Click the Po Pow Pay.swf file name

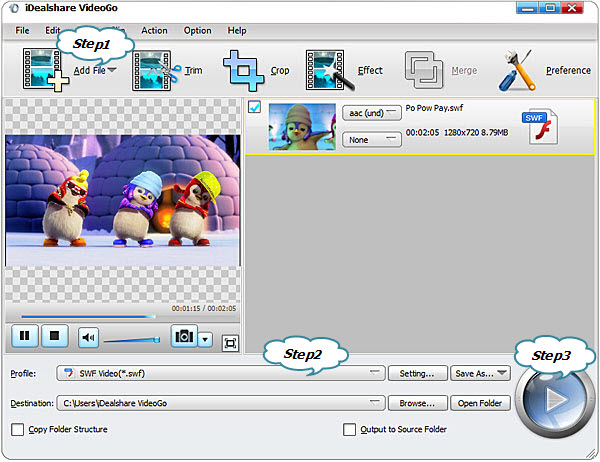tap(434, 108)
